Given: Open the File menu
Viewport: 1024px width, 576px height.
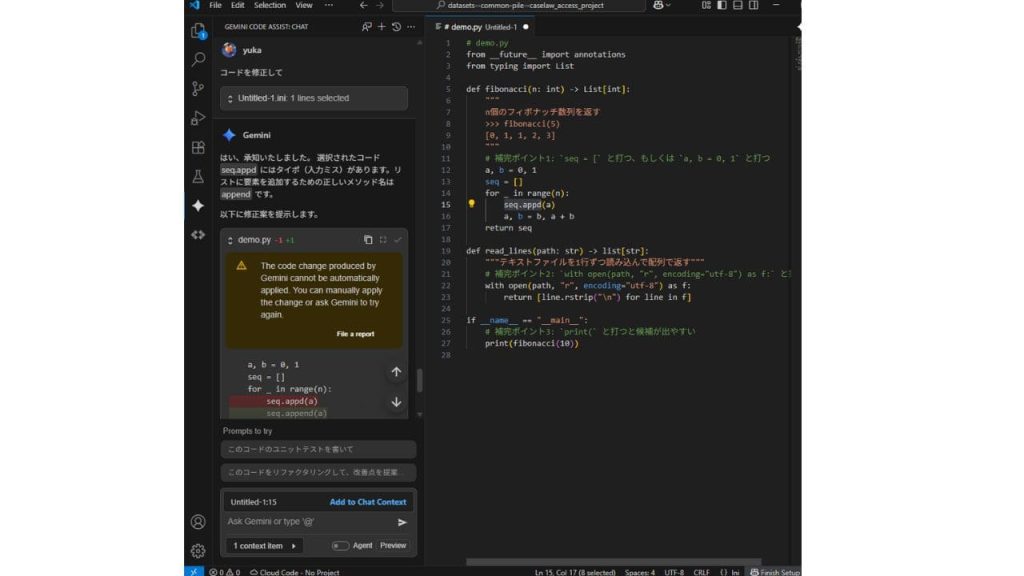Looking at the screenshot, I should tap(215, 5).
